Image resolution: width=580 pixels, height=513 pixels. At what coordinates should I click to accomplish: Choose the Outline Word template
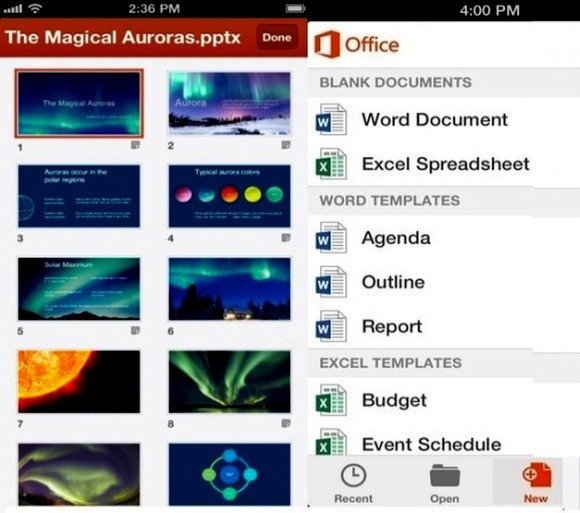pos(444,282)
